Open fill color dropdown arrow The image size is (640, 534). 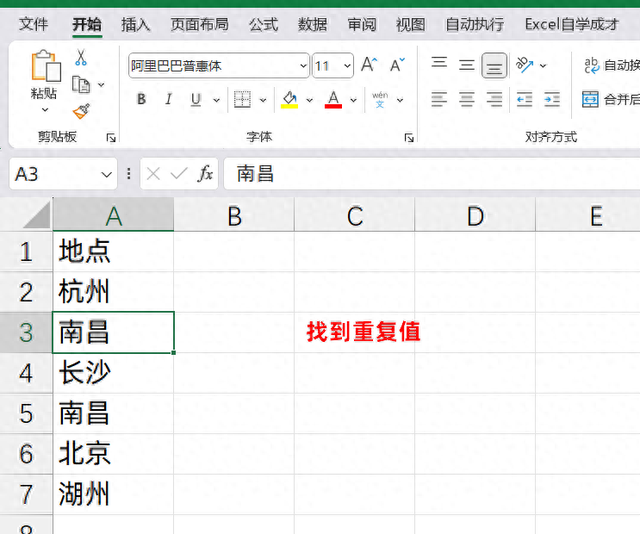(x=309, y=100)
